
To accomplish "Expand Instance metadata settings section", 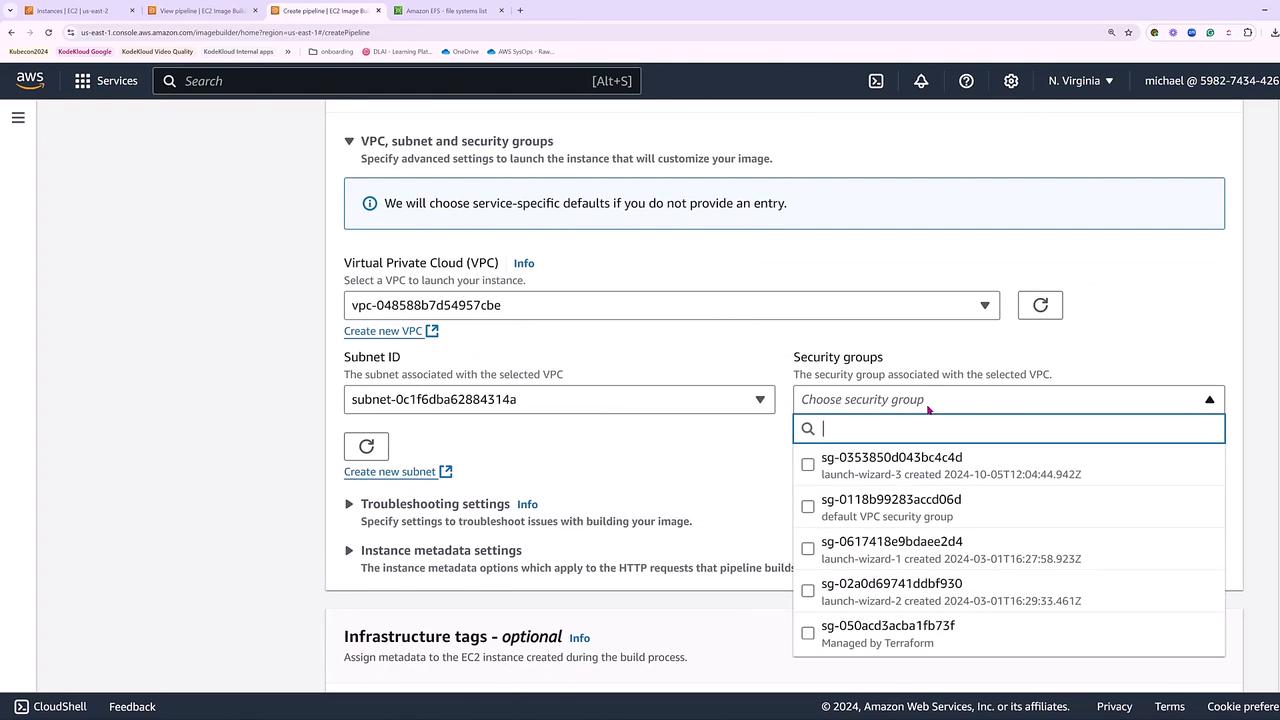I will pyautogui.click(x=349, y=550).
